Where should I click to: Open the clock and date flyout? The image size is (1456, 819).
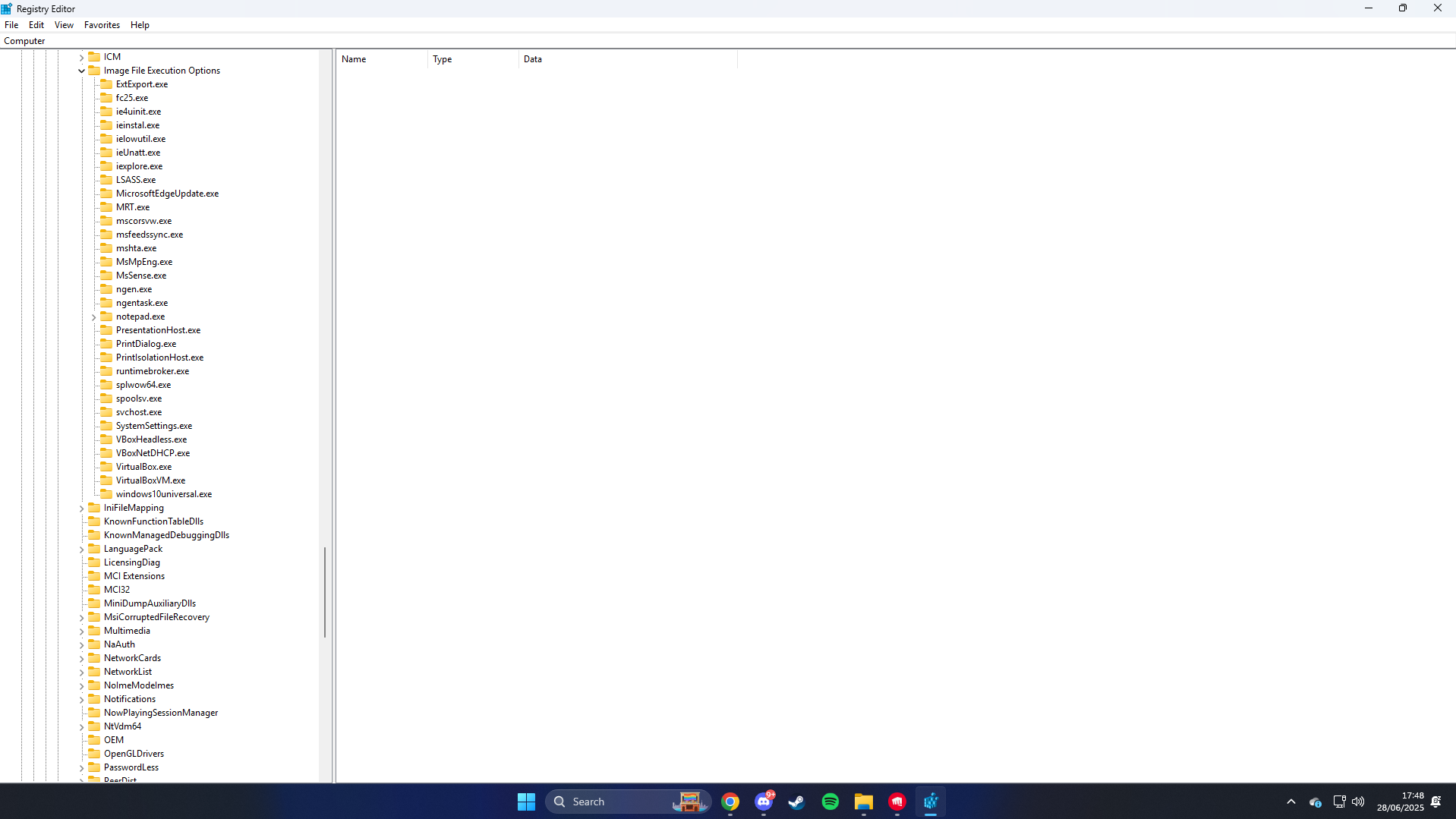[1401, 802]
